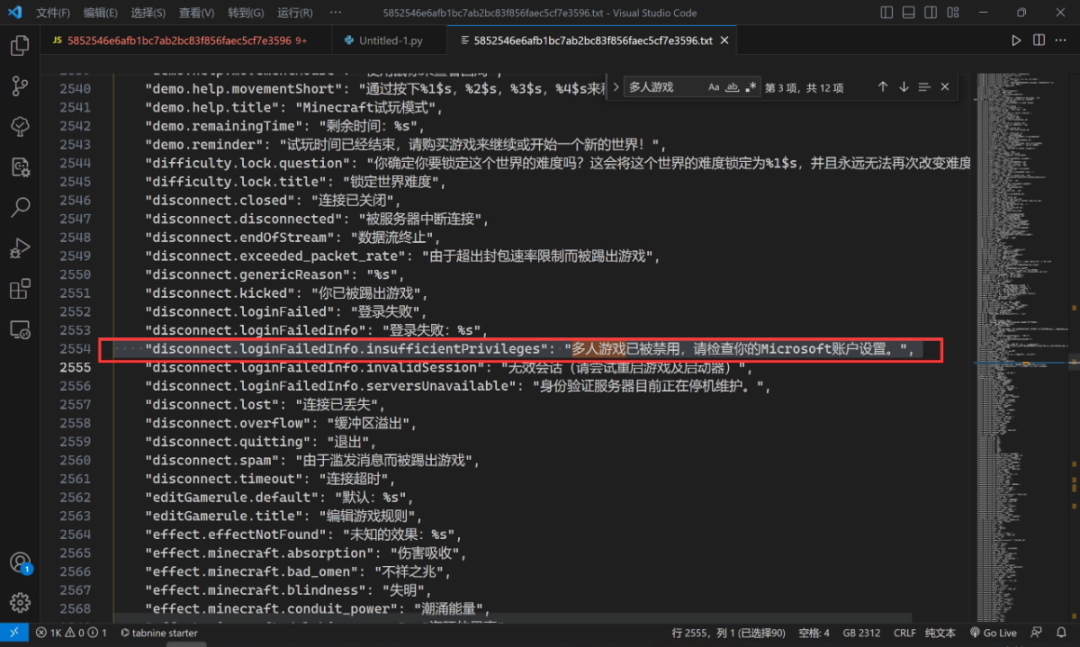Expand the replace field chevron
Screen dimensions: 1080x647
616,88
